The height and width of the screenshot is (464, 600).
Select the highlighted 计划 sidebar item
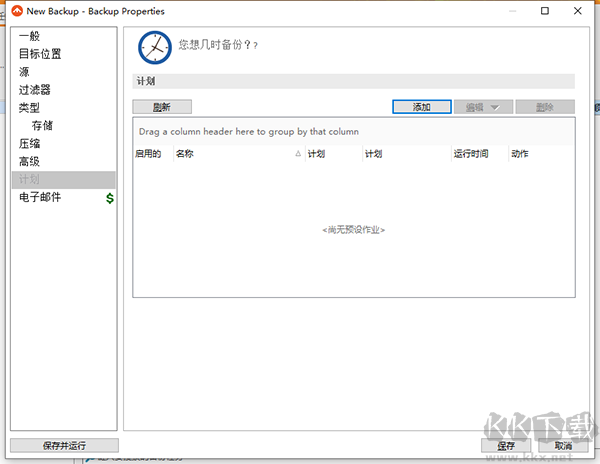64,179
